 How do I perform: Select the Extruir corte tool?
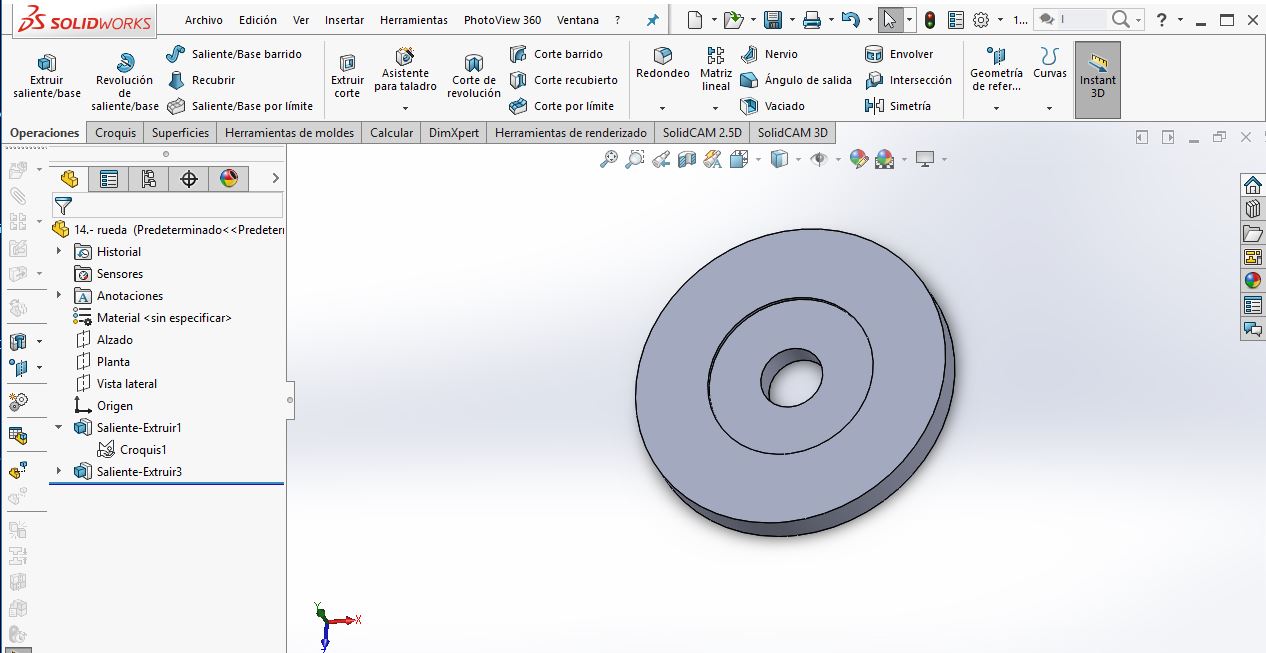coord(347,76)
